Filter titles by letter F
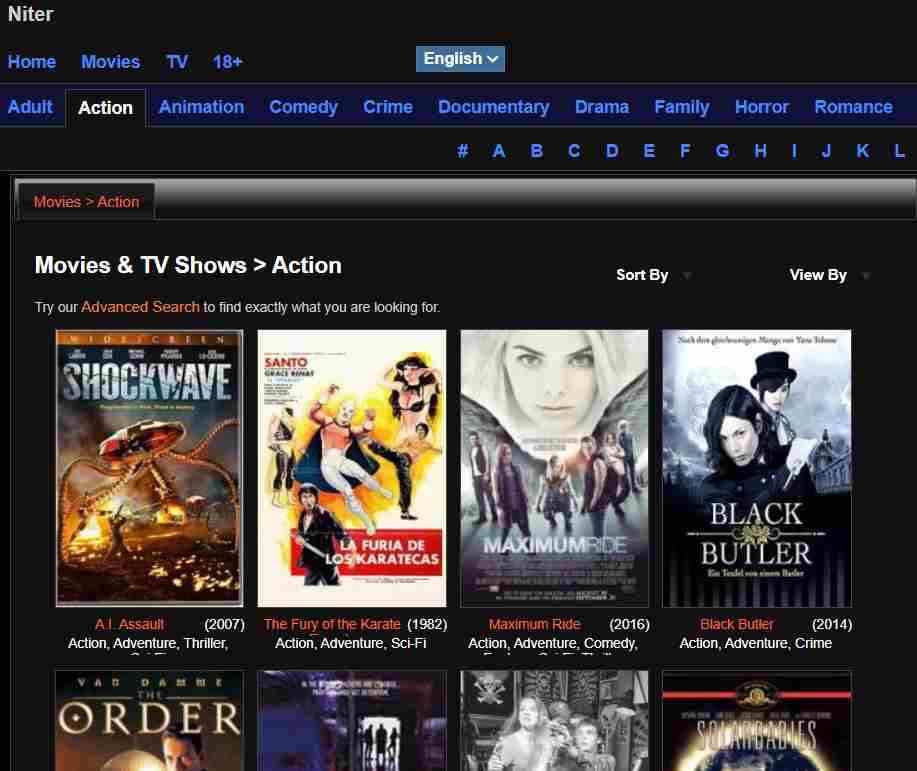The width and height of the screenshot is (917, 771). click(x=685, y=151)
